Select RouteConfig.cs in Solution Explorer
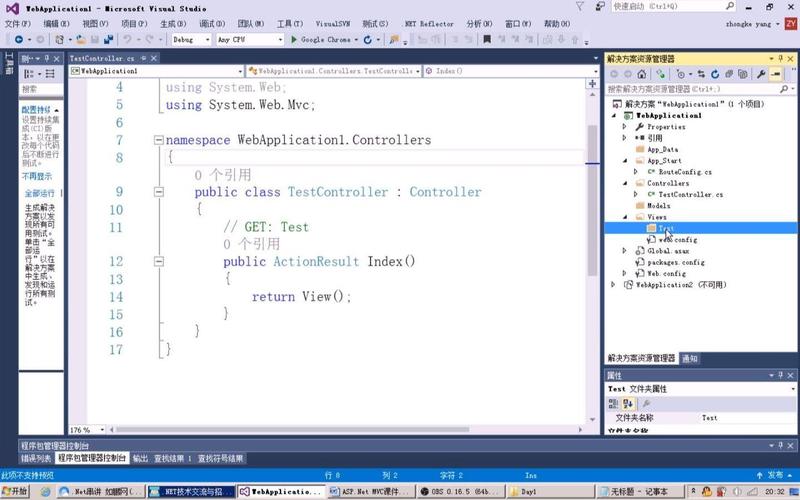The height and width of the screenshot is (500, 800). pos(685,172)
